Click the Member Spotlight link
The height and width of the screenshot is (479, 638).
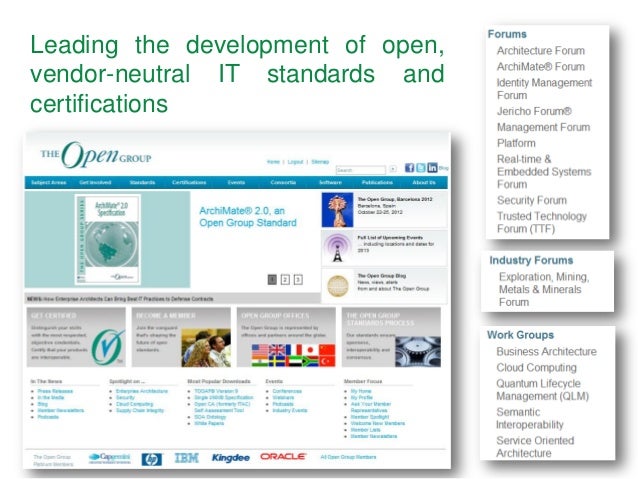click(370, 417)
